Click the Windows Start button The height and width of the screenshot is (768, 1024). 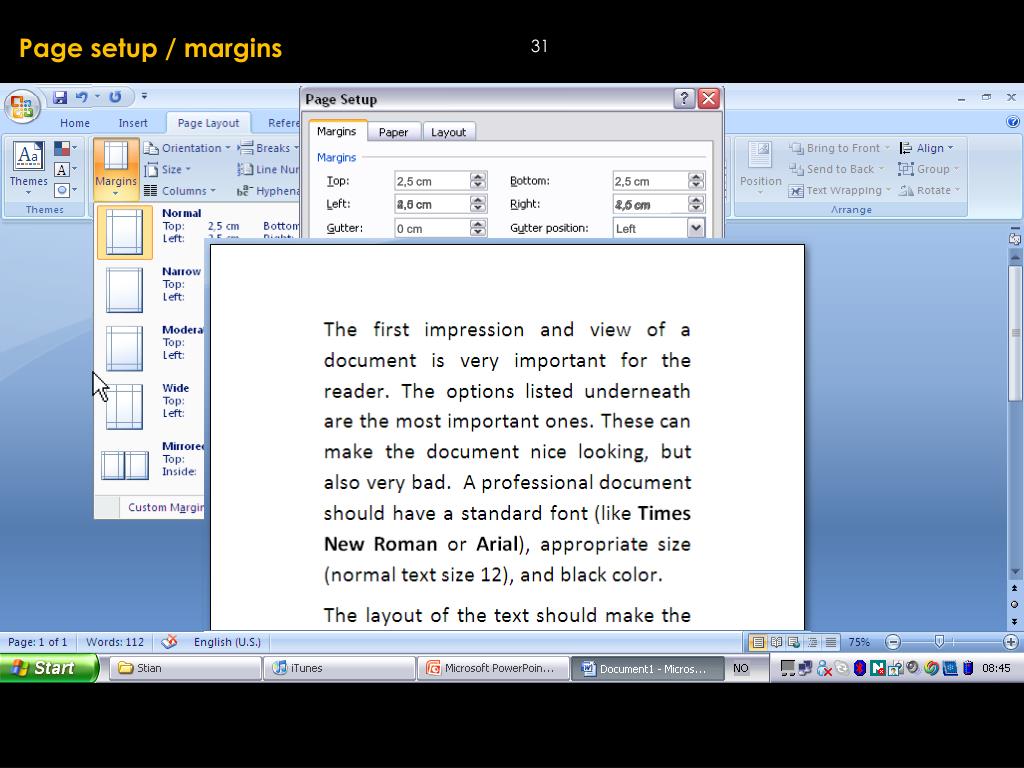[49, 667]
